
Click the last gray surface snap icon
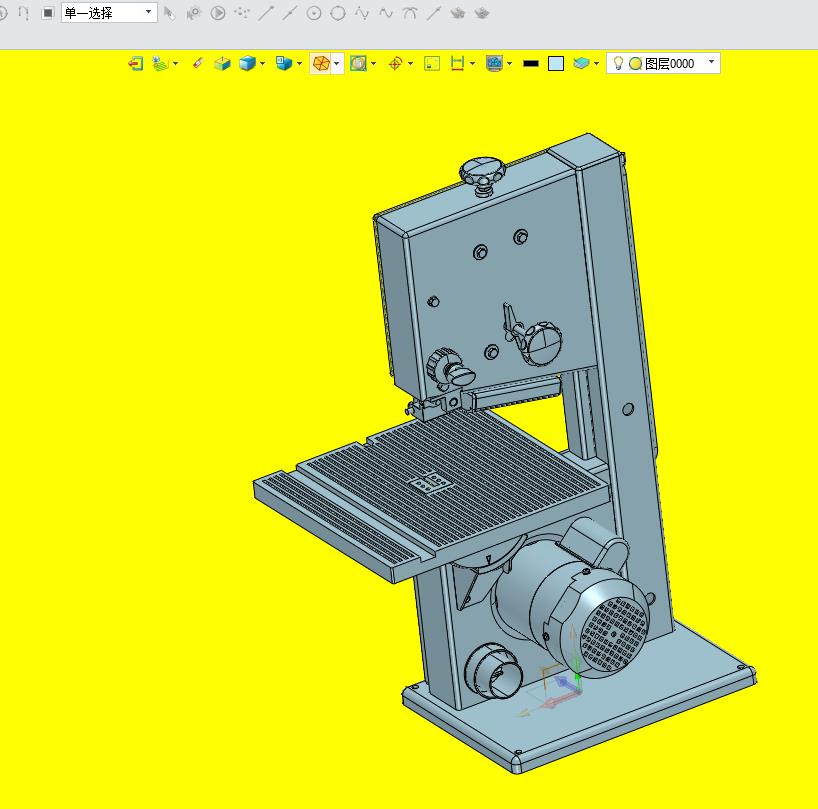pyautogui.click(x=482, y=13)
